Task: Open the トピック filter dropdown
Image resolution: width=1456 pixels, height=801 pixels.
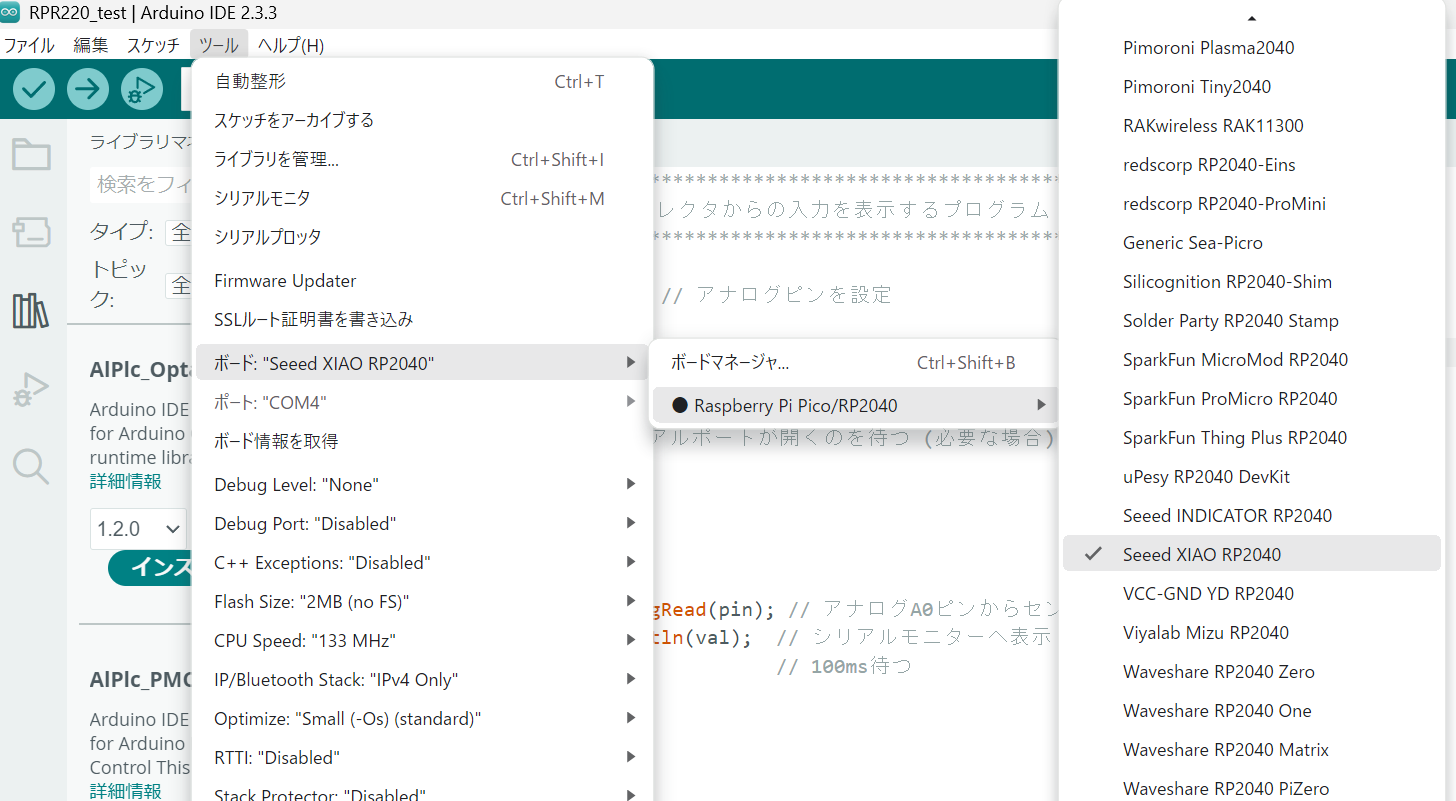Action: [179, 286]
